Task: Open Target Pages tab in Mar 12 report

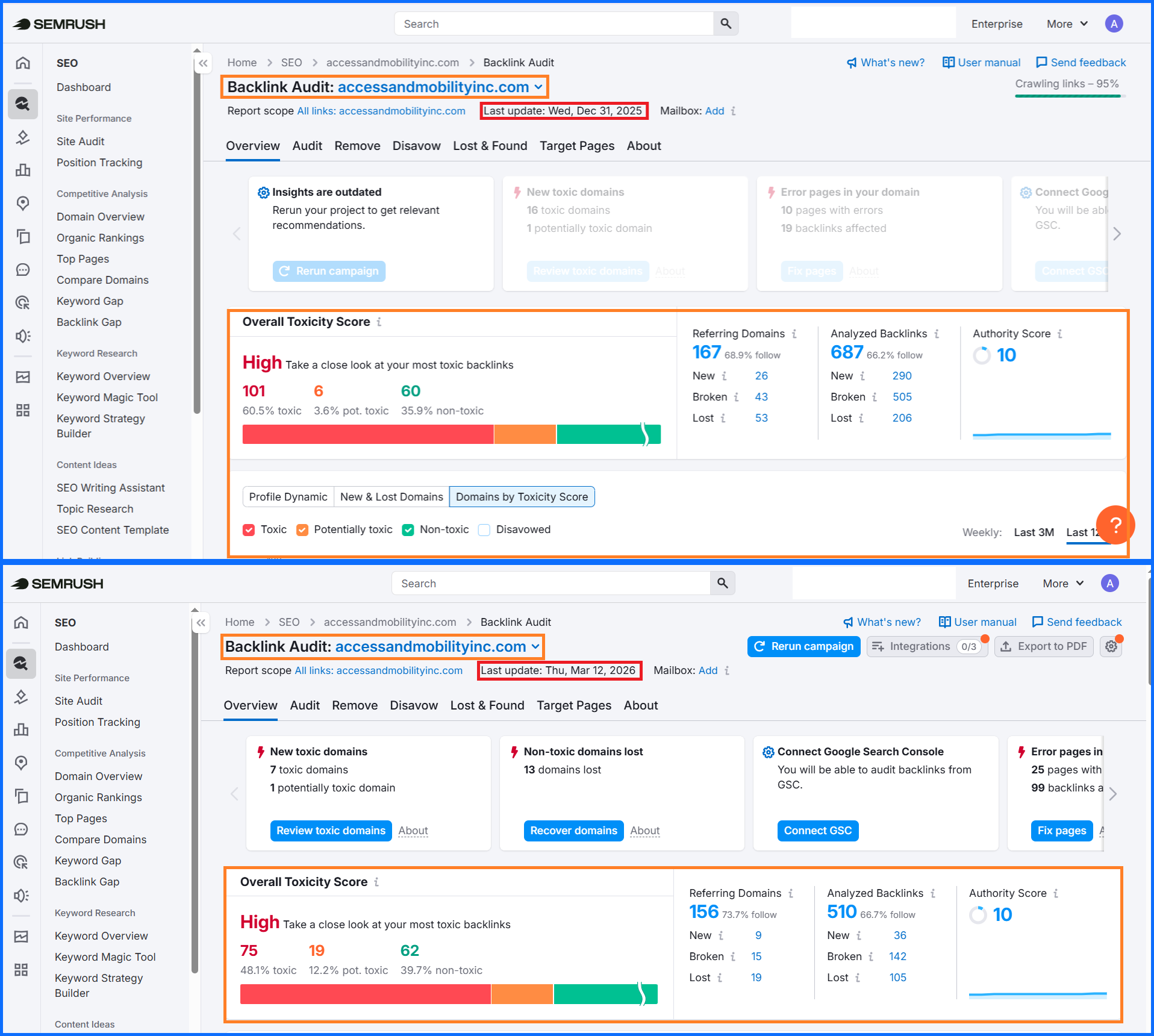Action: click(574, 705)
